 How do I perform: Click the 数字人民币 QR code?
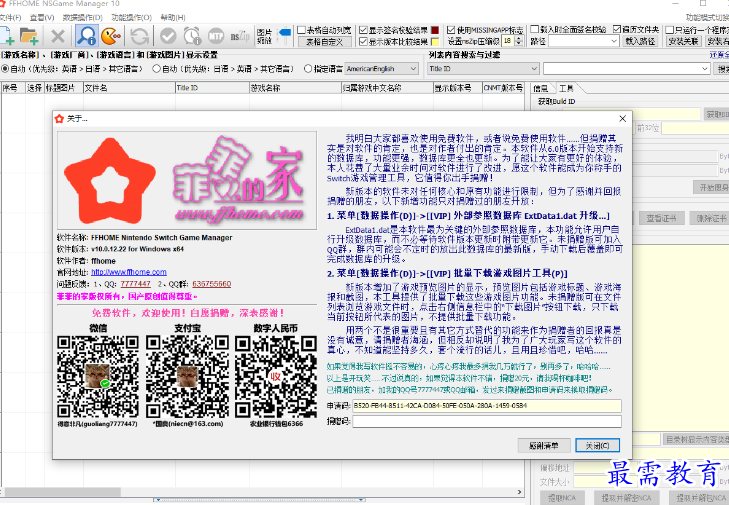point(276,377)
